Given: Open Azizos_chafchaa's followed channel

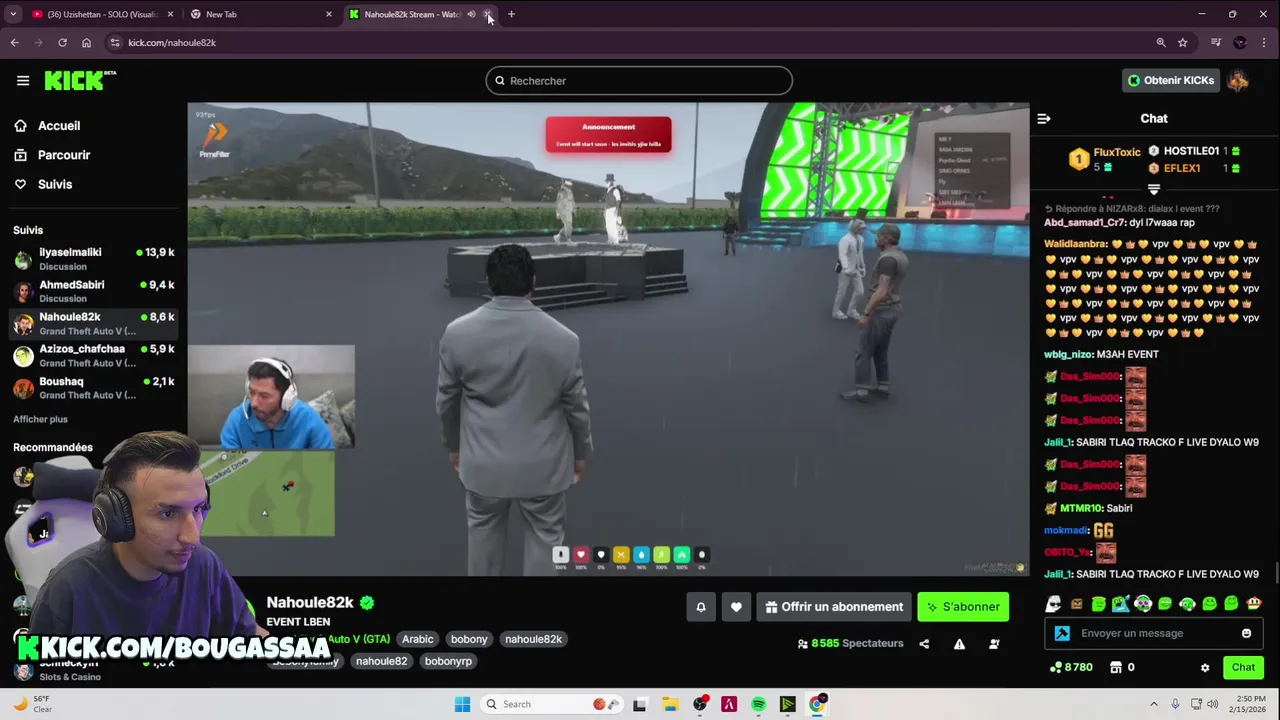Looking at the screenshot, I should pos(94,356).
